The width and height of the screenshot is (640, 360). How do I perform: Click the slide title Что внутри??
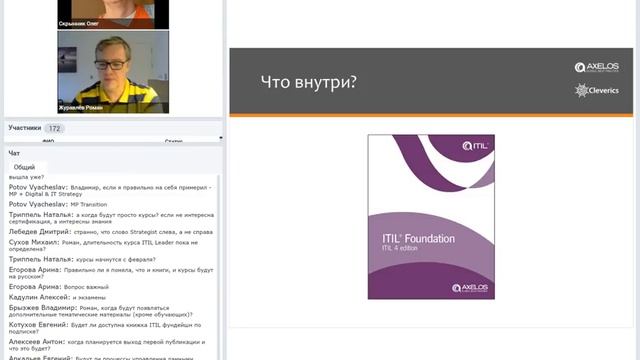pos(309,82)
